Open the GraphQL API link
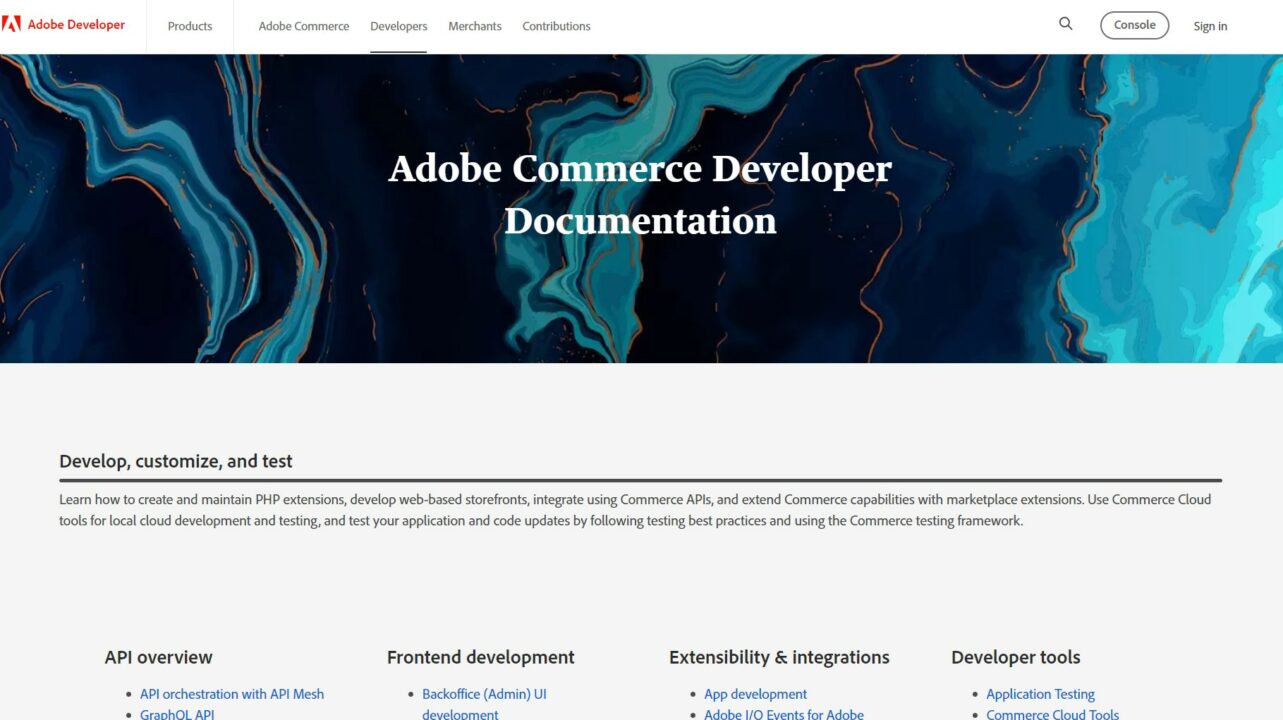Screen dimensions: 1283x720 pos(177,714)
